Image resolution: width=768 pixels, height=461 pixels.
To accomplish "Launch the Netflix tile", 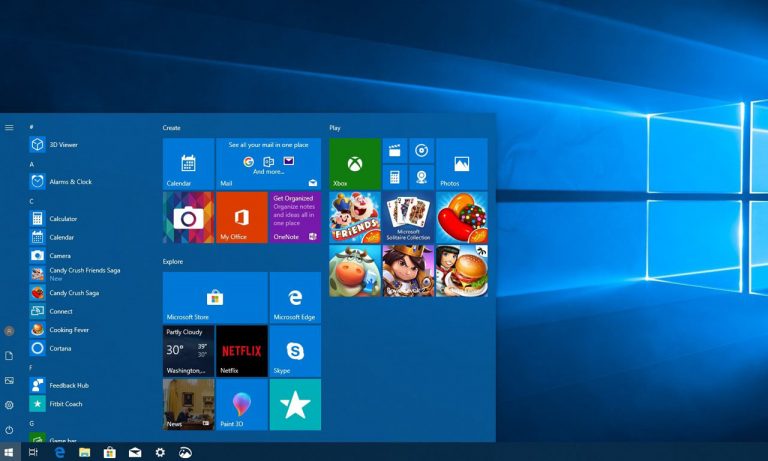I will pyautogui.click(x=242, y=351).
